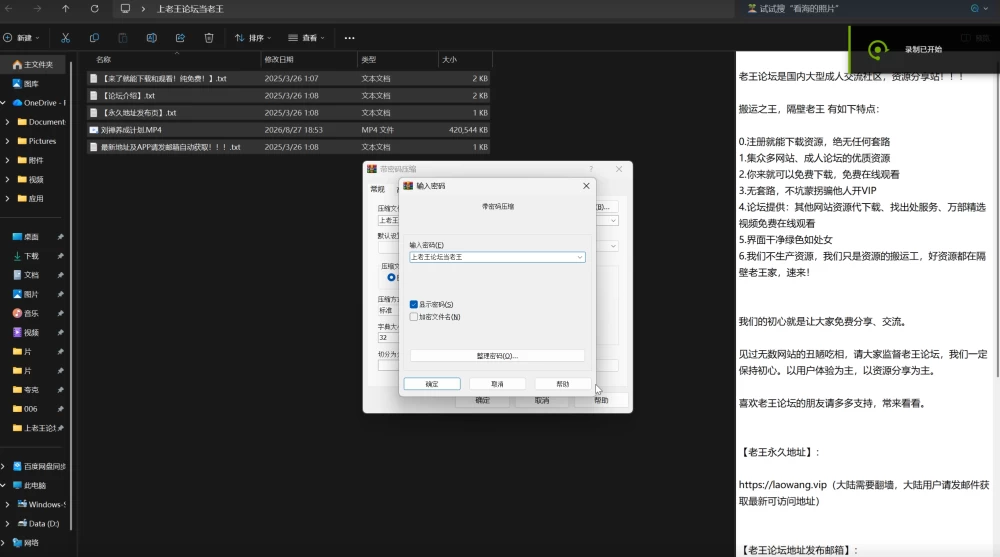Select the 最新地址及APP请发邮箱自动获取 txt file
Image resolution: width=1000 pixels, height=557 pixels.
[x=288, y=147]
